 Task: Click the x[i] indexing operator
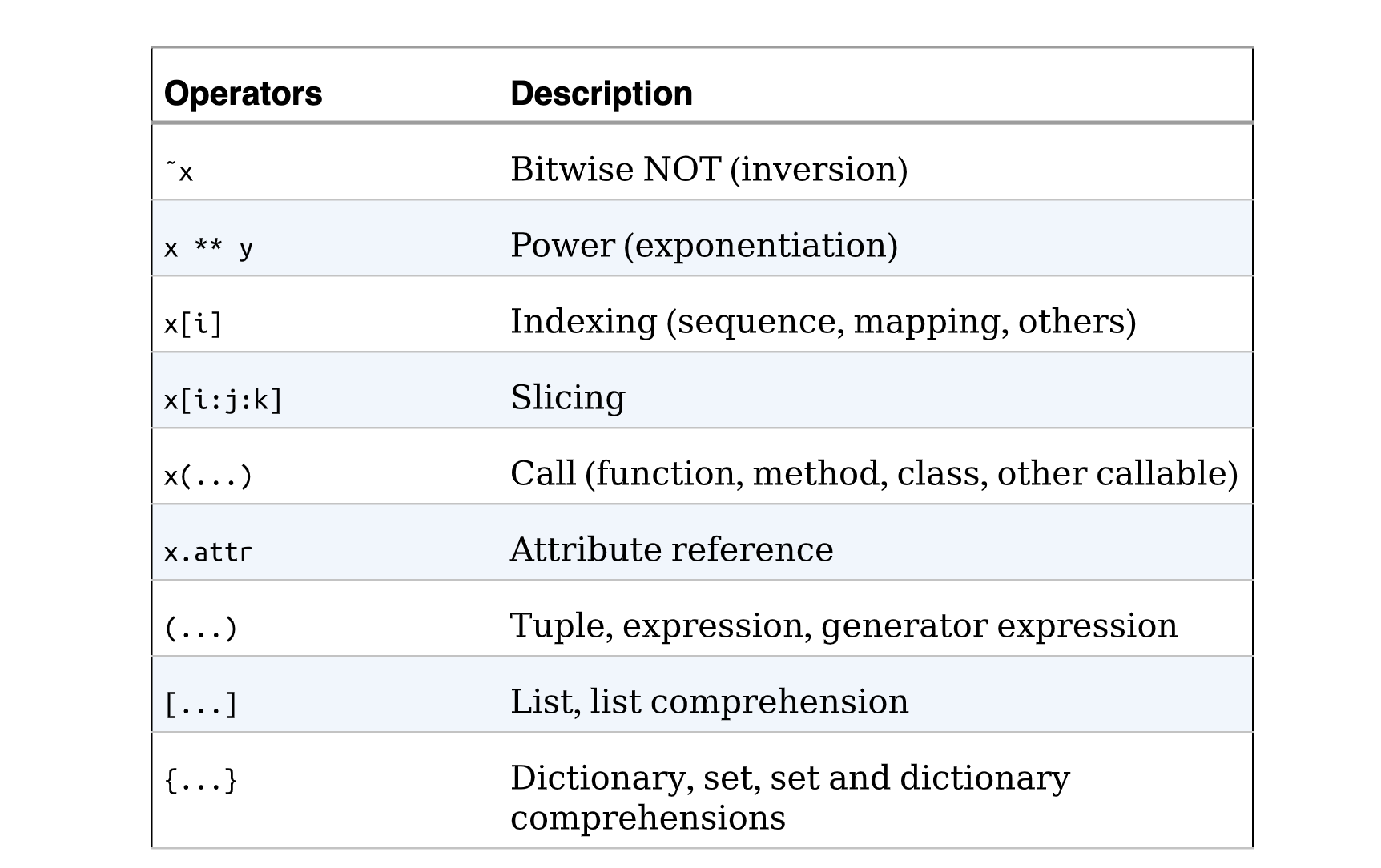point(192,323)
